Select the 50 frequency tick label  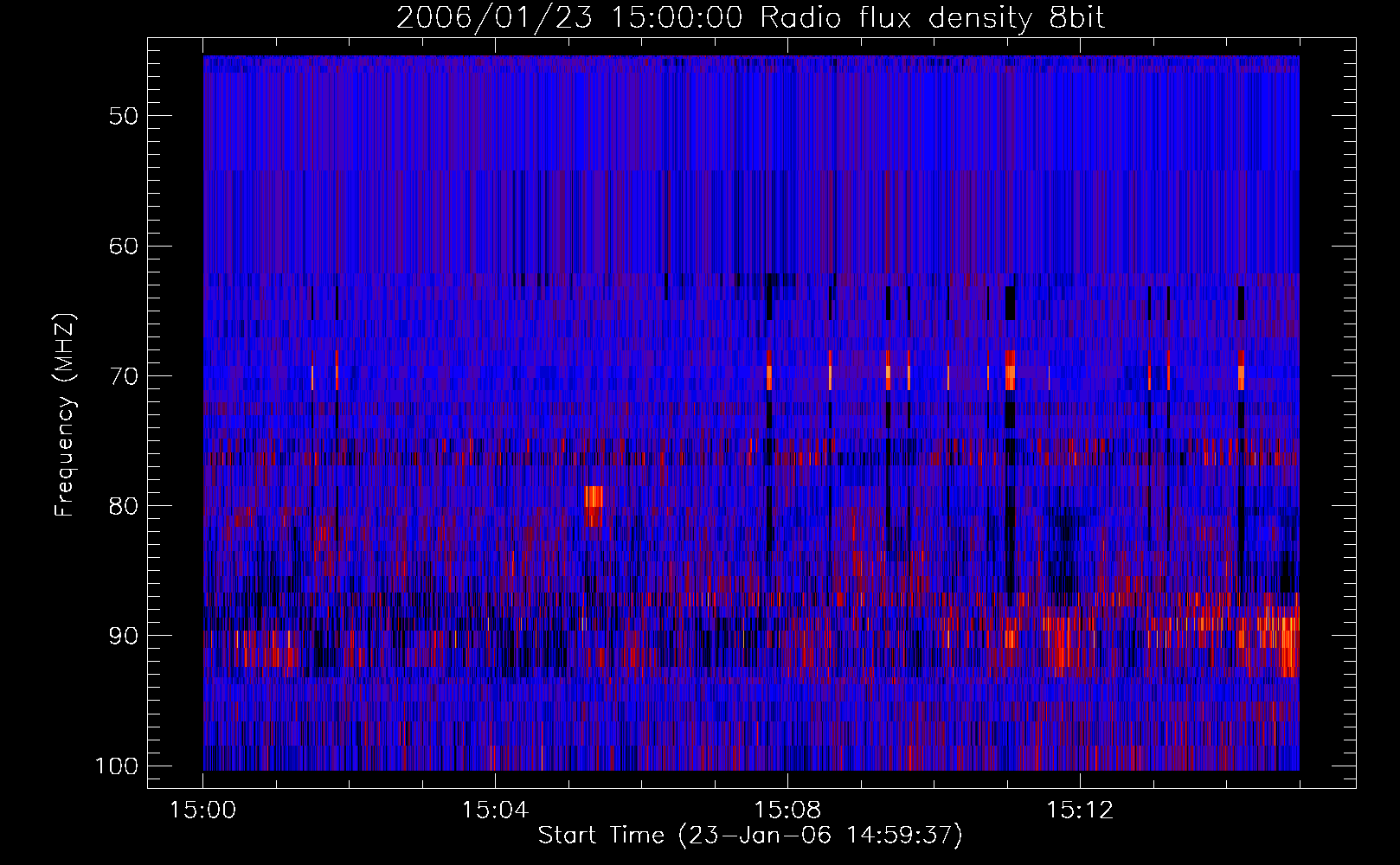(x=124, y=116)
